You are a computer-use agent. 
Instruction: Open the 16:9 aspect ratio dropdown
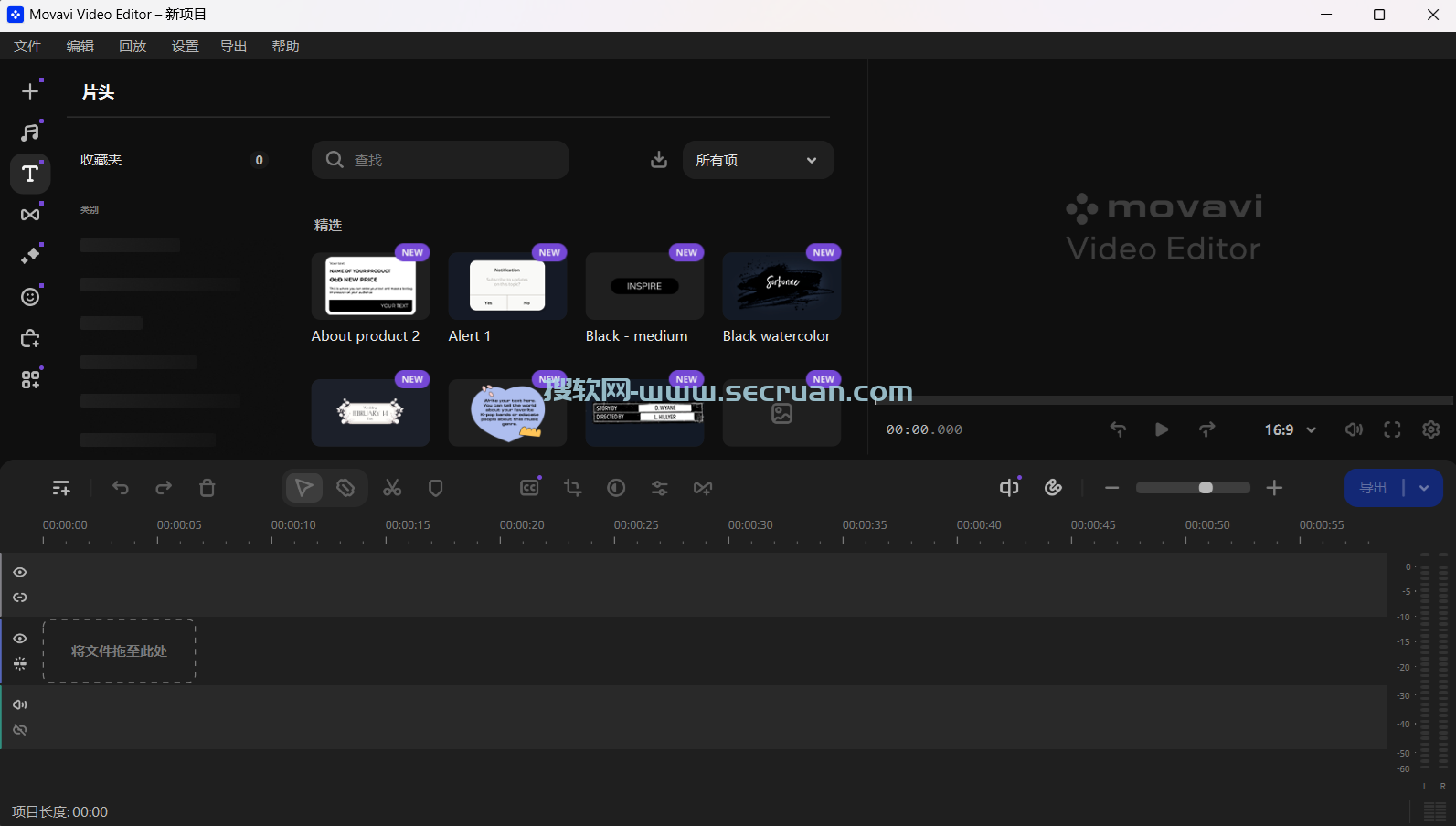point(1290,429)
